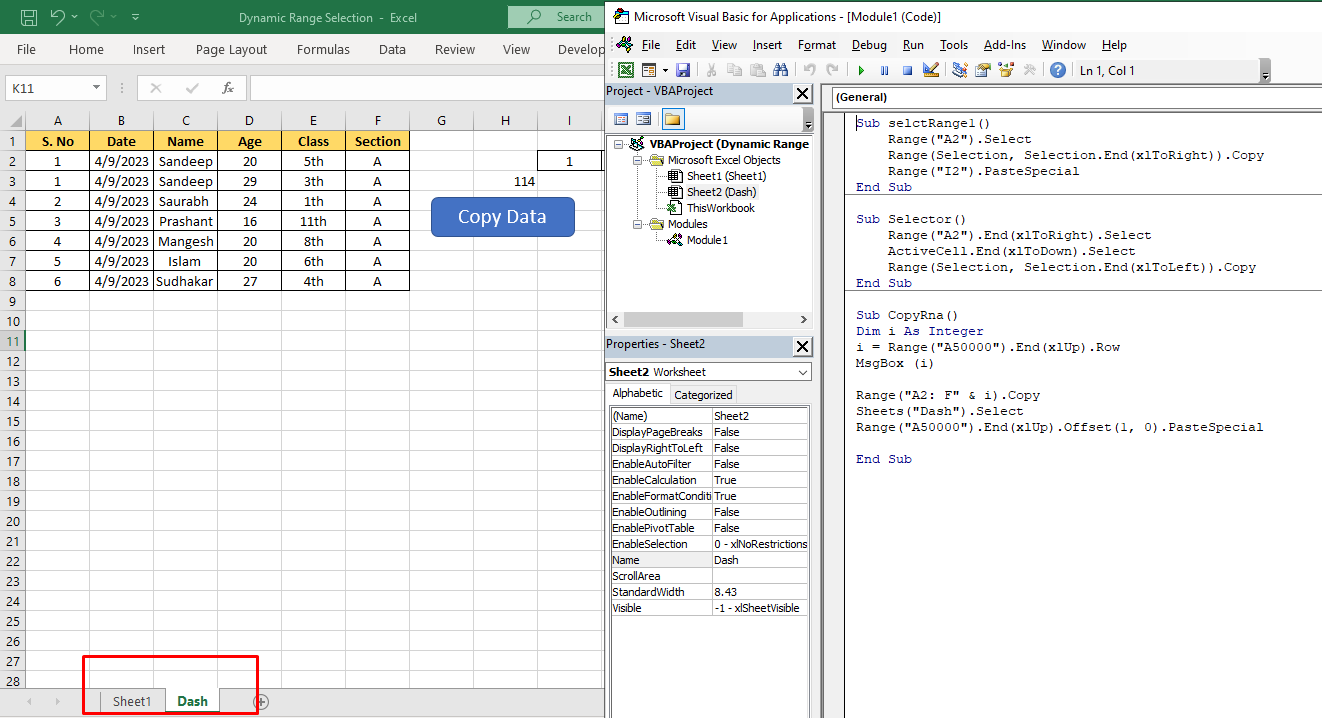Open the Debug menu in VBA editor
The image size is (1322, 718).
click(x=869, y=45)
